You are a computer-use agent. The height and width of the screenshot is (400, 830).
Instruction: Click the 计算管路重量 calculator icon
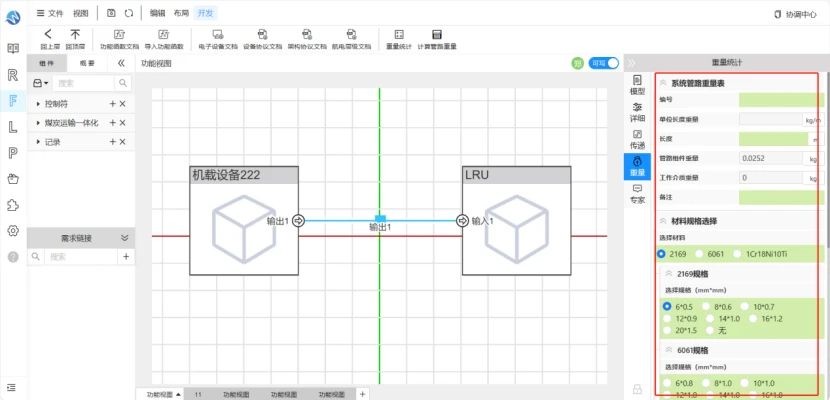click(437, 35)
